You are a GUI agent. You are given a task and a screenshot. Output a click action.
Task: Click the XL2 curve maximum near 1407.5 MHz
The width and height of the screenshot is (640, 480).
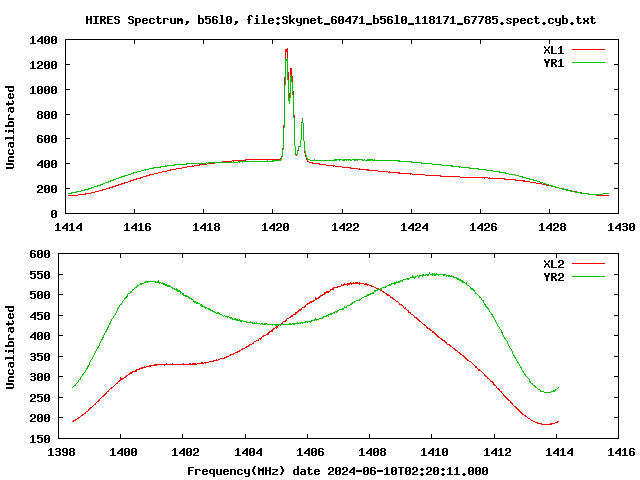[x=356, y=282]
